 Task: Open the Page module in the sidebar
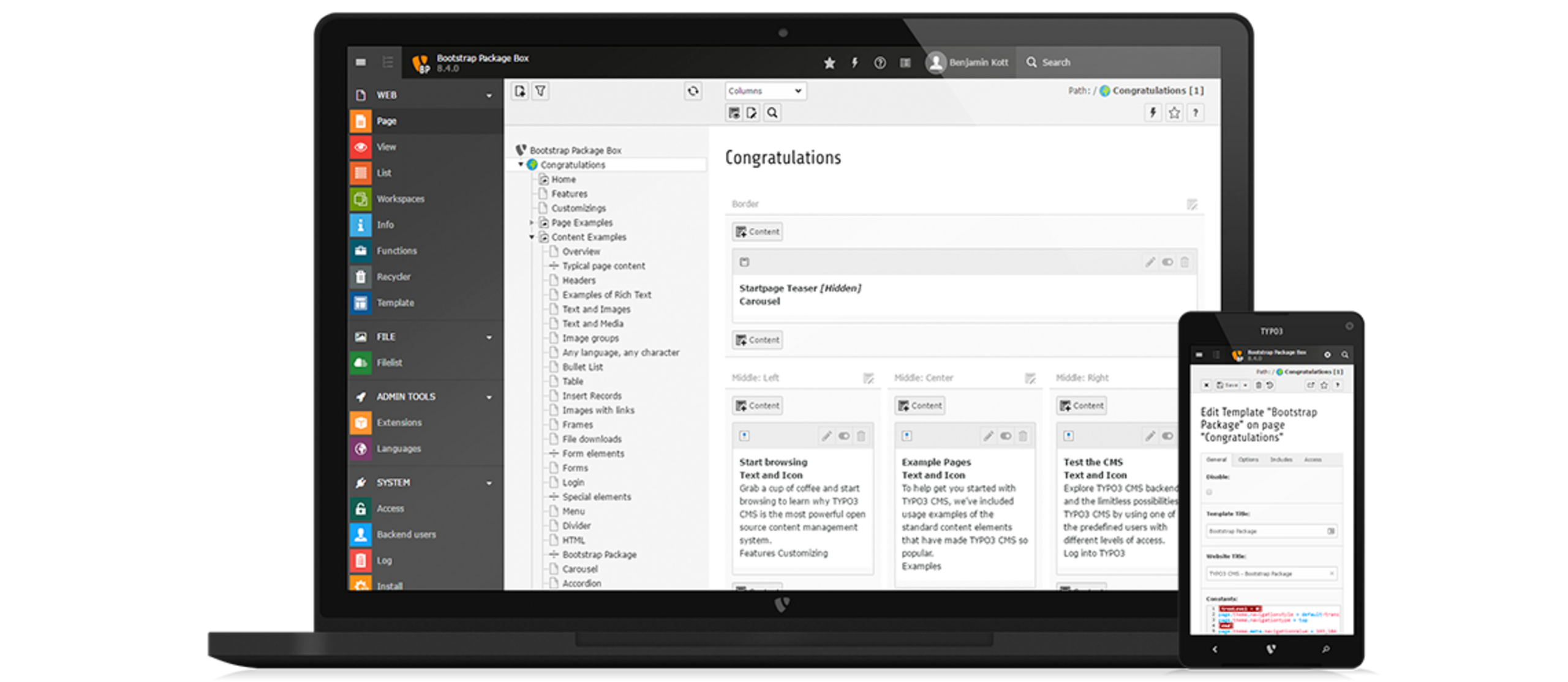pos(386,121)
